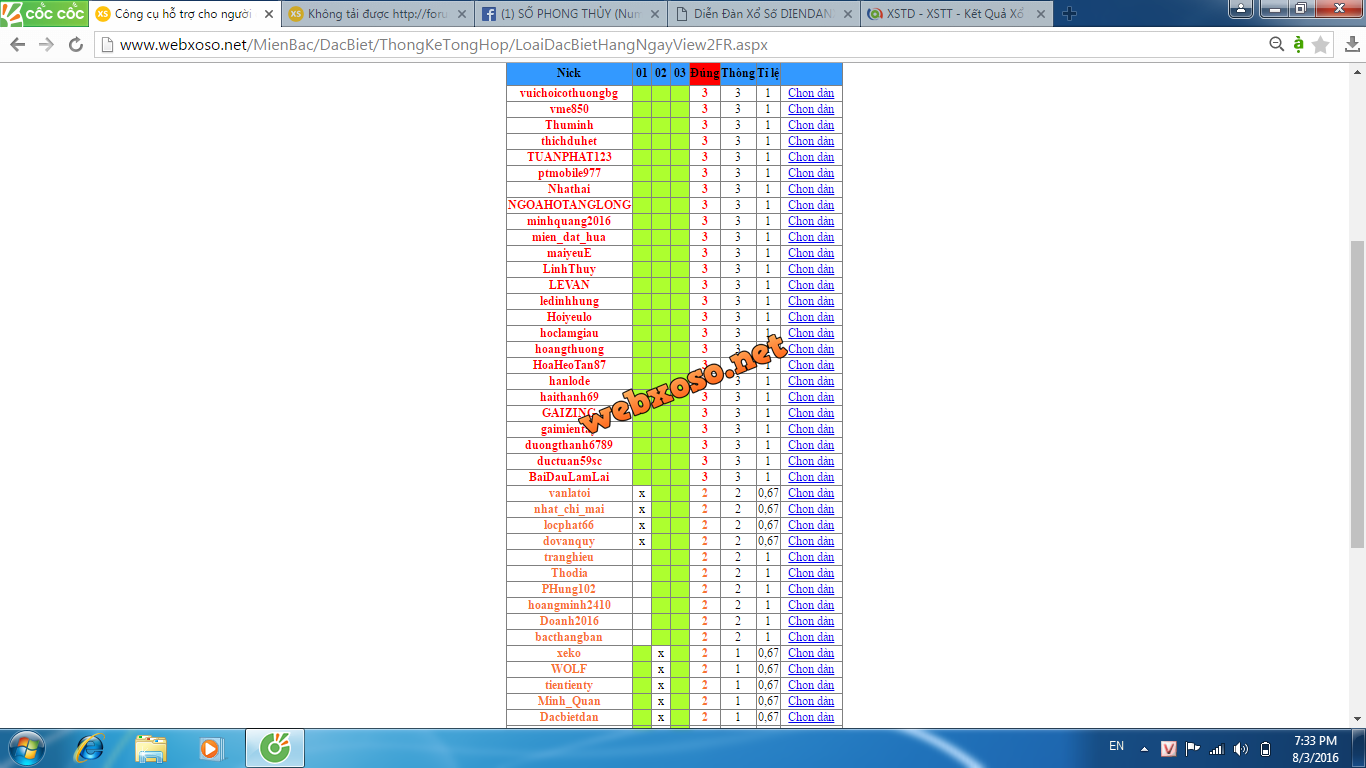The height and width of the screenshot is (768, 1366).
Task: Click nick 'bacthangban' in the table
Action: [x=569, y=637]
